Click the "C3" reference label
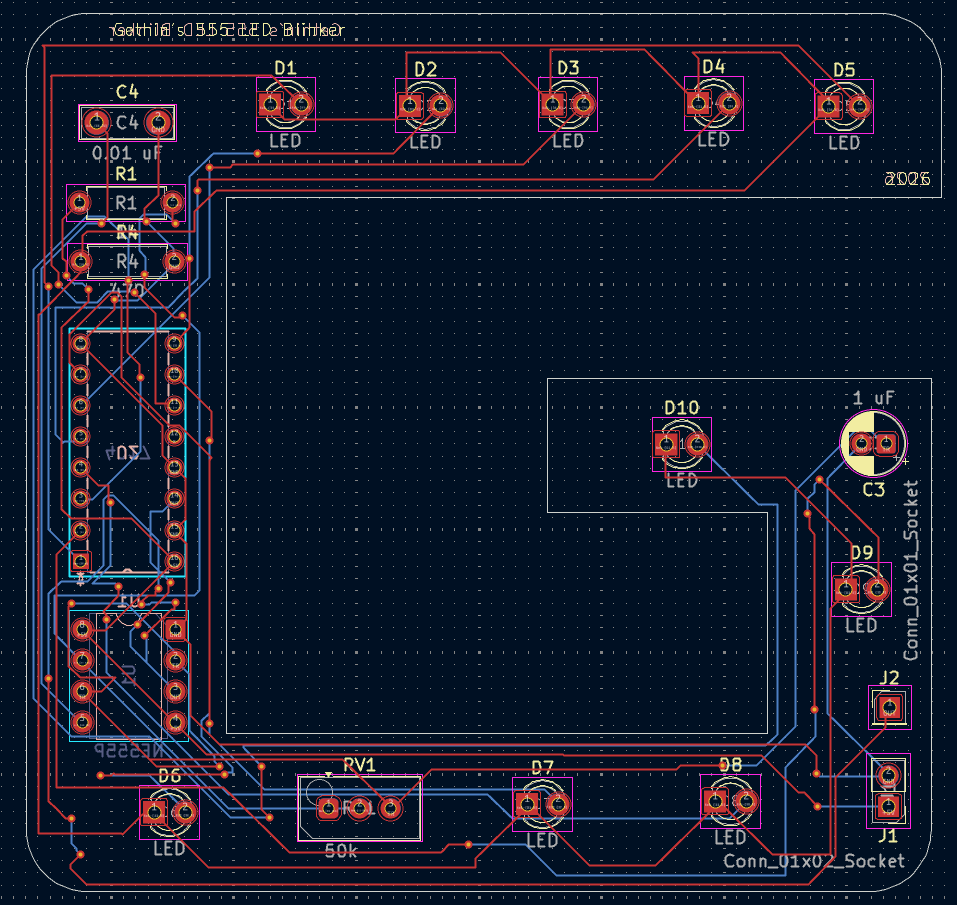957x905 pixels. (x=874, y=490)
